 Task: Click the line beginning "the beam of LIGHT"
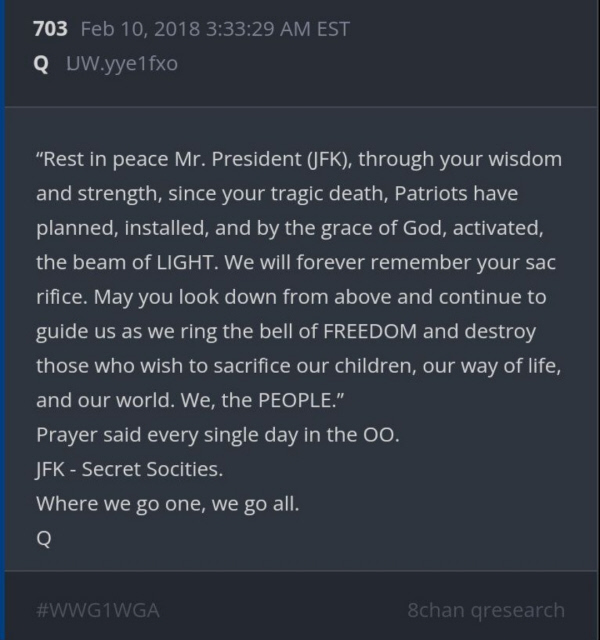[296, 262]
